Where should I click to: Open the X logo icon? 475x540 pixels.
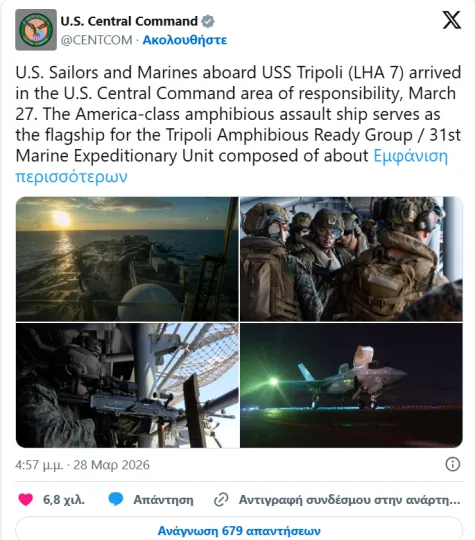point(452,20)
